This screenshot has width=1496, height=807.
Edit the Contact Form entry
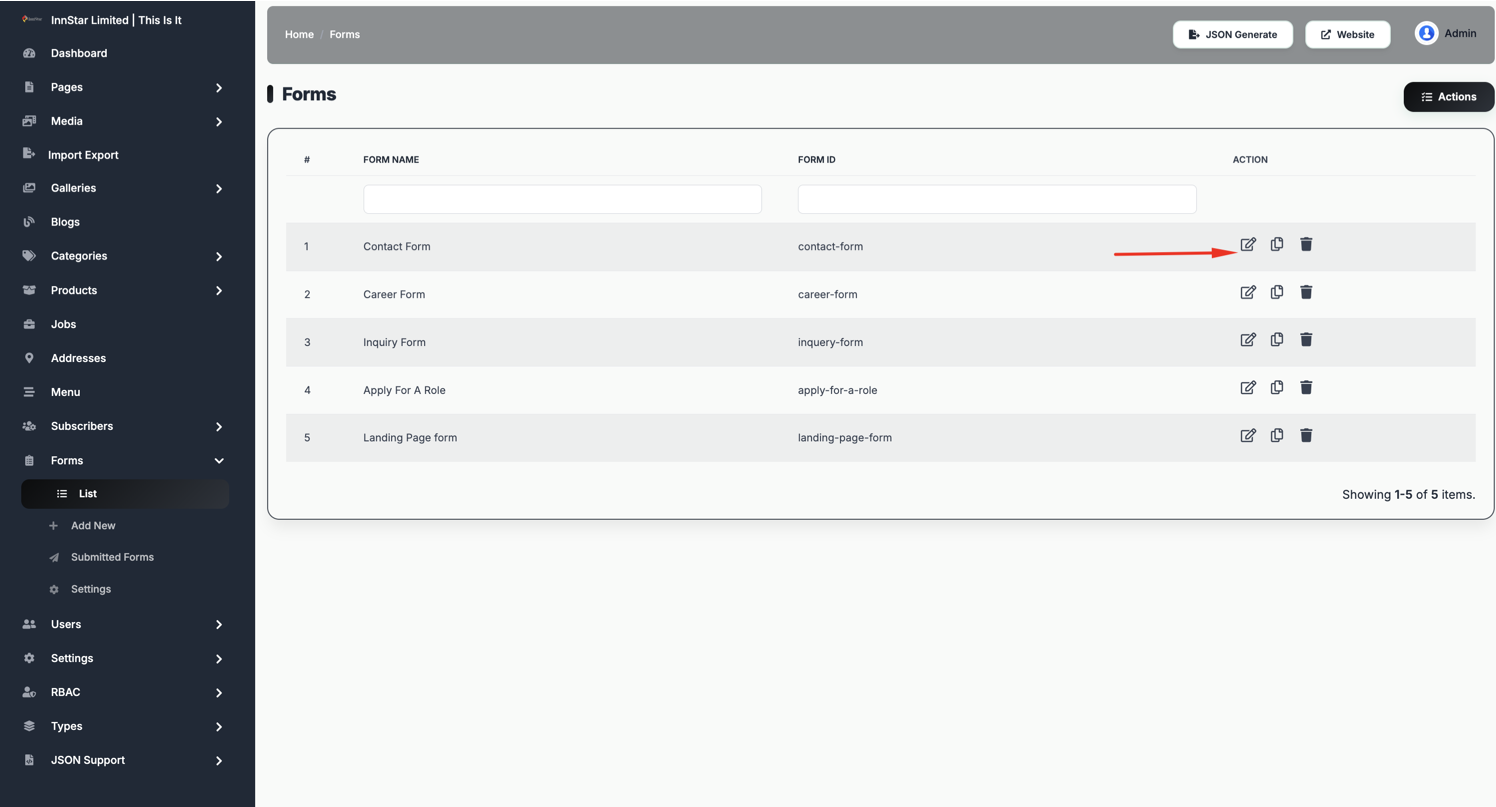1248,244
